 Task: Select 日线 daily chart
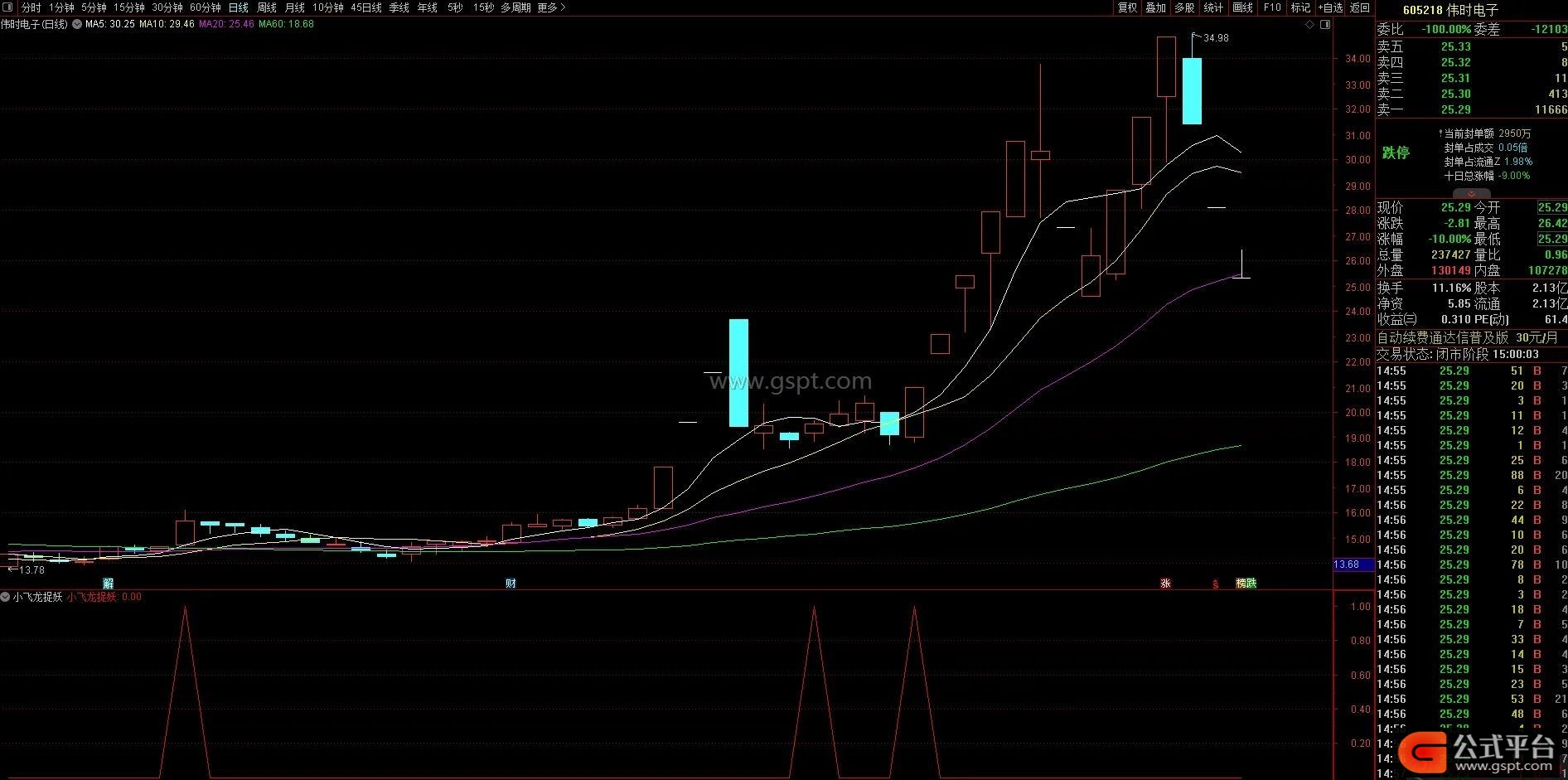238,7
